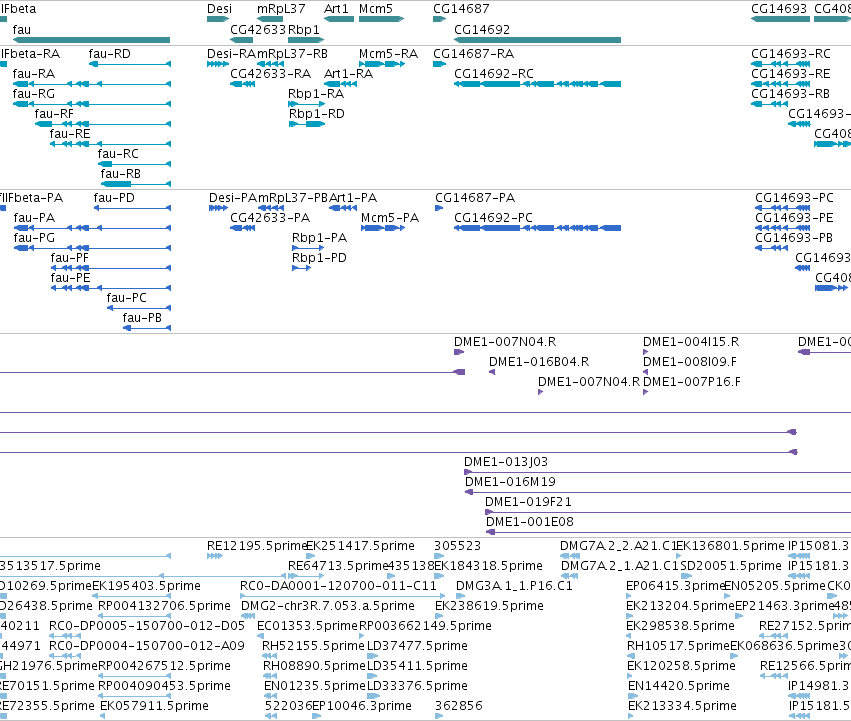851x721 pixels.
Task: Click the DME1-019F21 BAC clone
Action: tap(668, 512)
